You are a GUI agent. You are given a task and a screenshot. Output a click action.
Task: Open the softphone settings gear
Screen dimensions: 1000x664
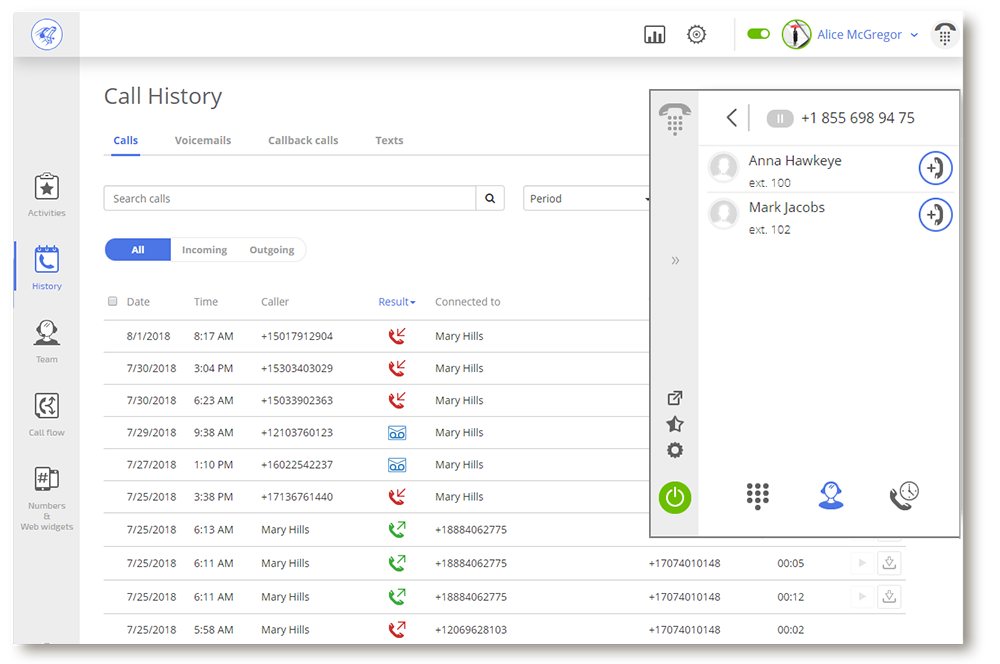coord(675,450)
